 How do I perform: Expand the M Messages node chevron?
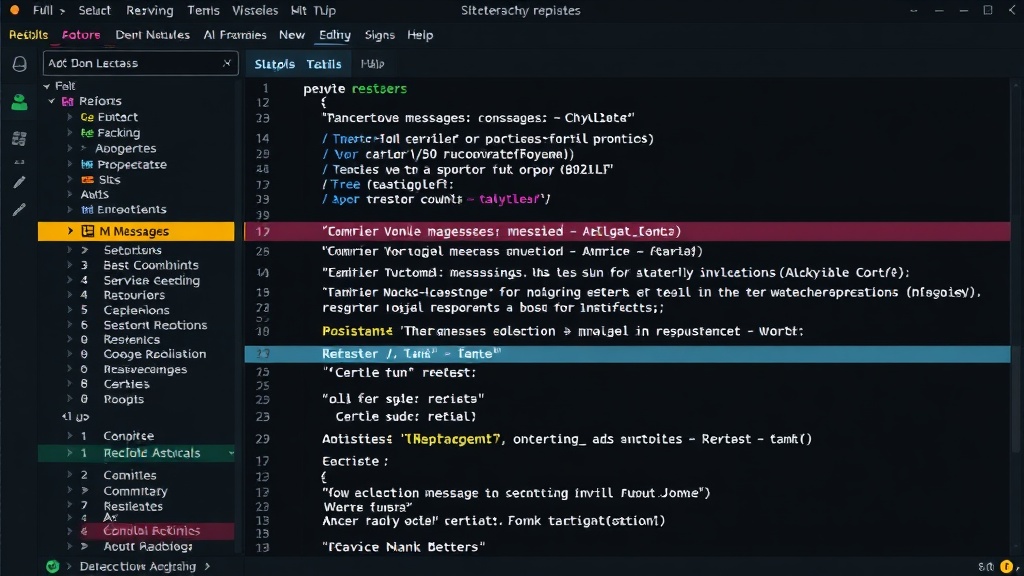point(70,231)
